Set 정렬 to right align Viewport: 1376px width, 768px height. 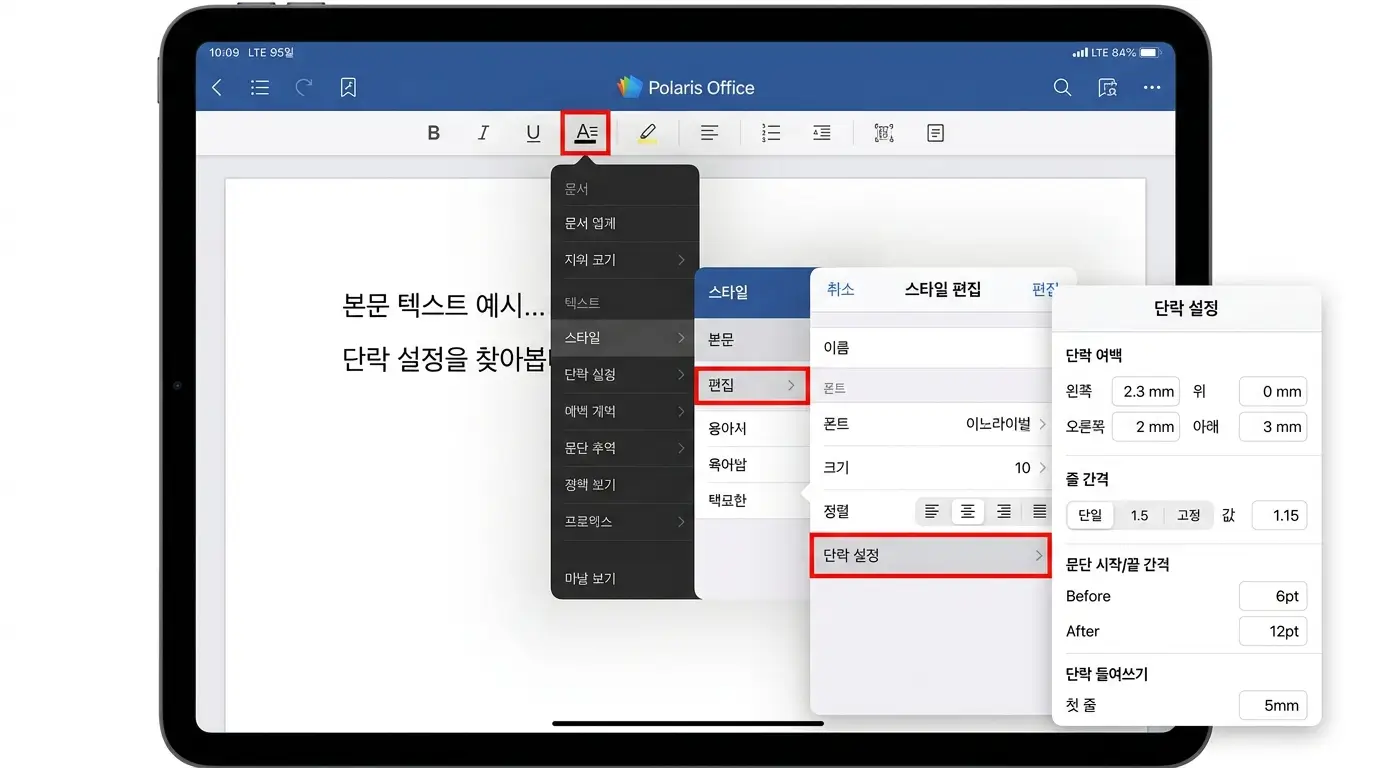pos(1004,511)
